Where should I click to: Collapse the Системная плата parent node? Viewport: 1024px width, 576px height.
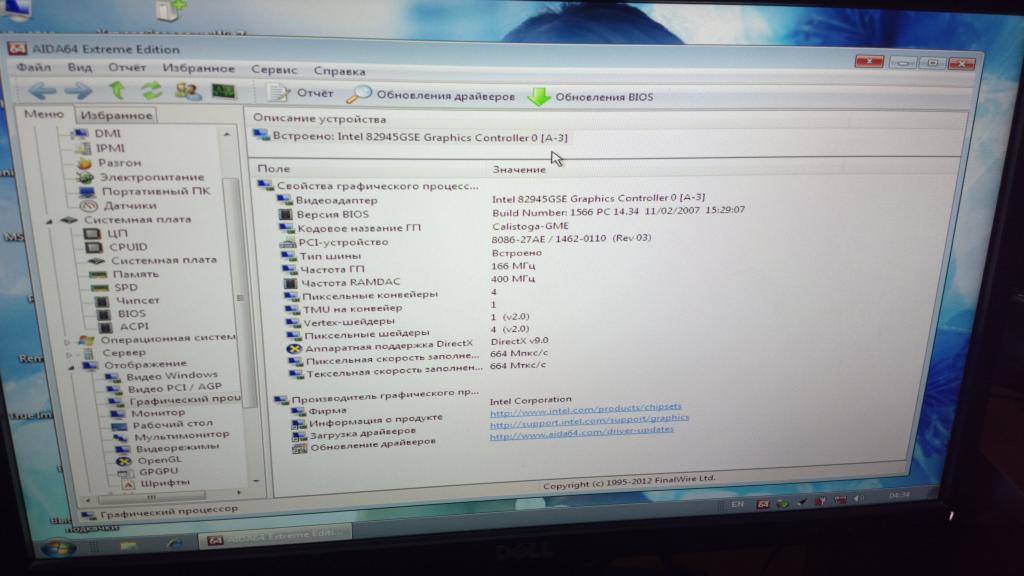(x=50, y=221)
